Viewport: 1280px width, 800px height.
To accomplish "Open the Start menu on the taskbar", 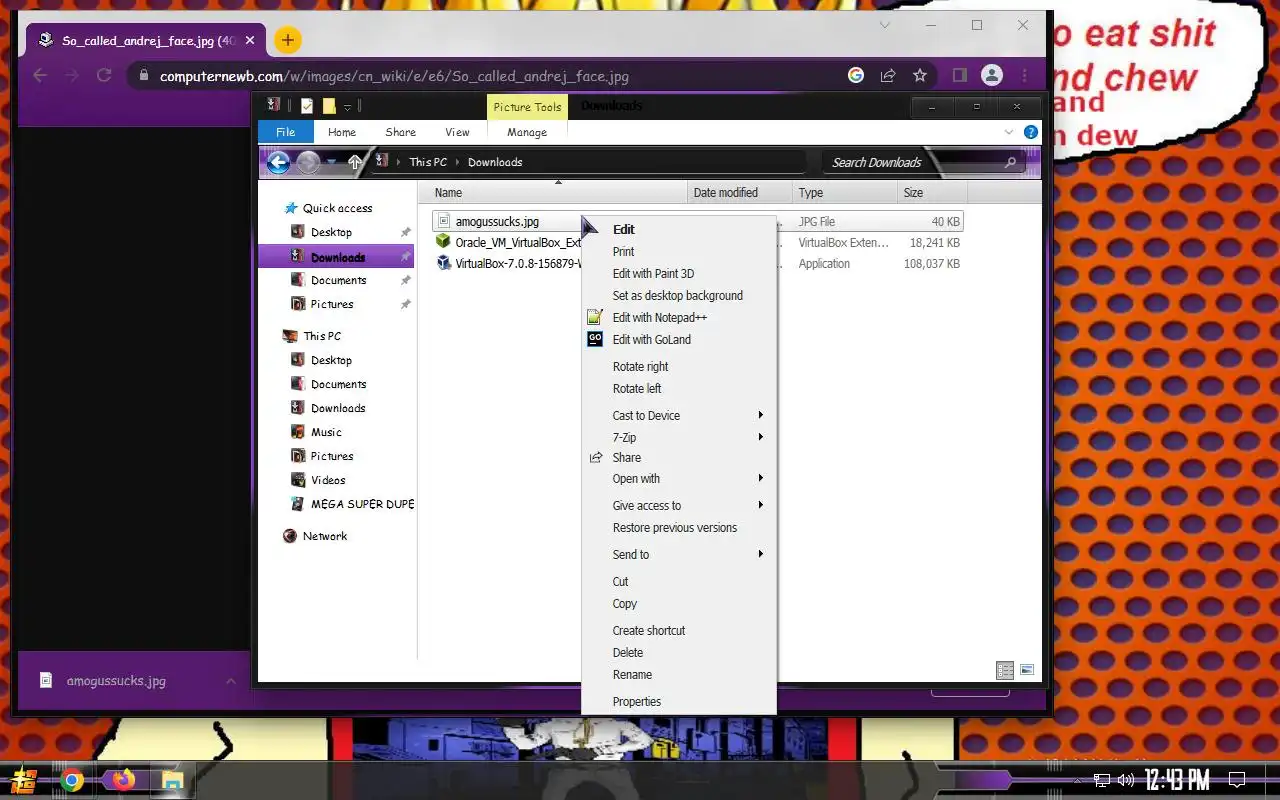I will tap(23, 780).
